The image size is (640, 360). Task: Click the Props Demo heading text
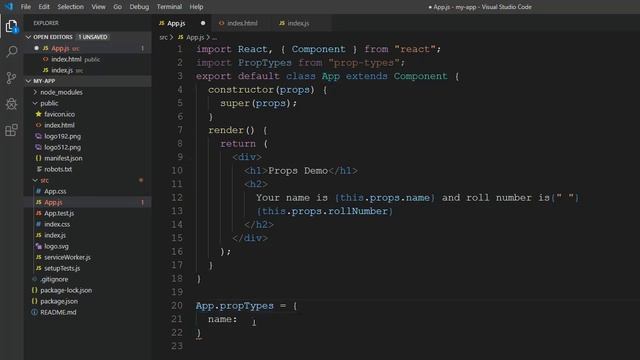298,171
